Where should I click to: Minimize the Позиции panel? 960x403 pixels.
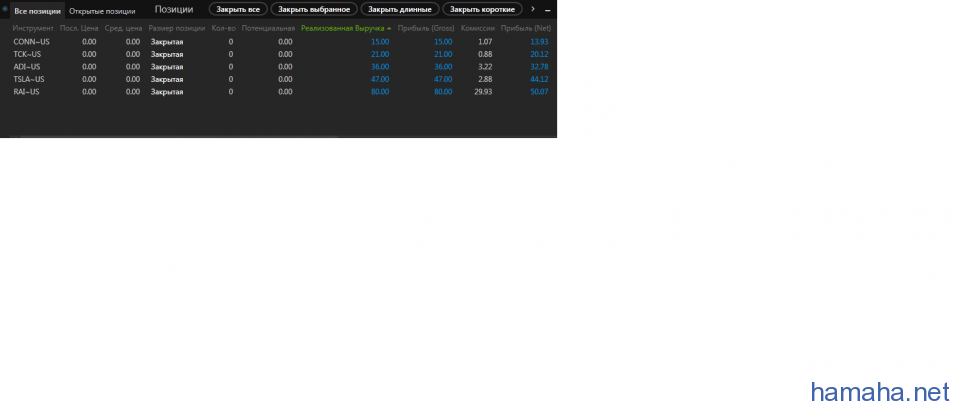coord(547,10)
